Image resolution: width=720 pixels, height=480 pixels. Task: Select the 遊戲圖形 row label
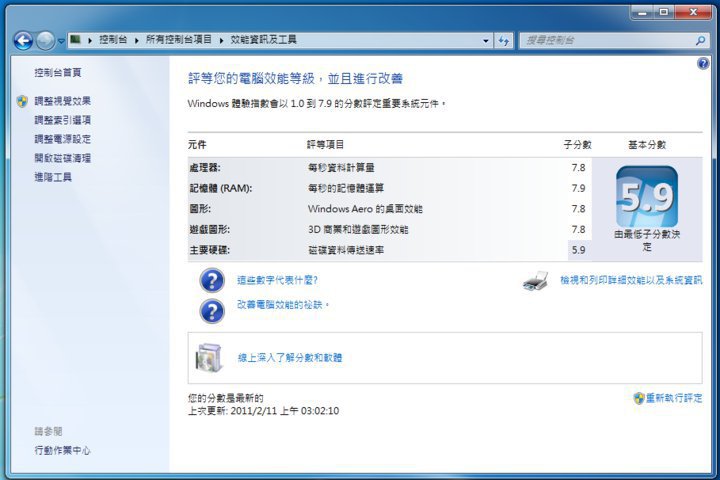coord(209,230)
